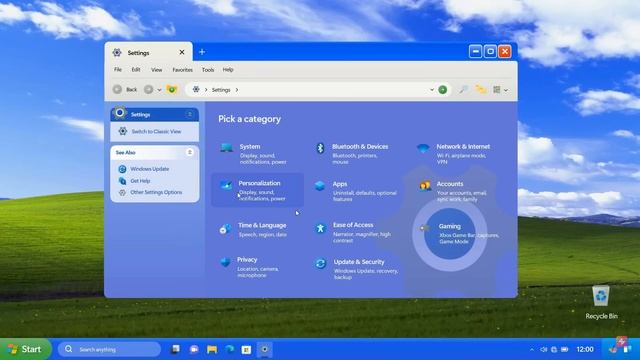Image resolution: width=640 pixels, height=360 pixels.
Task: Close the Settings tab
Action: (x=182, y=52)
